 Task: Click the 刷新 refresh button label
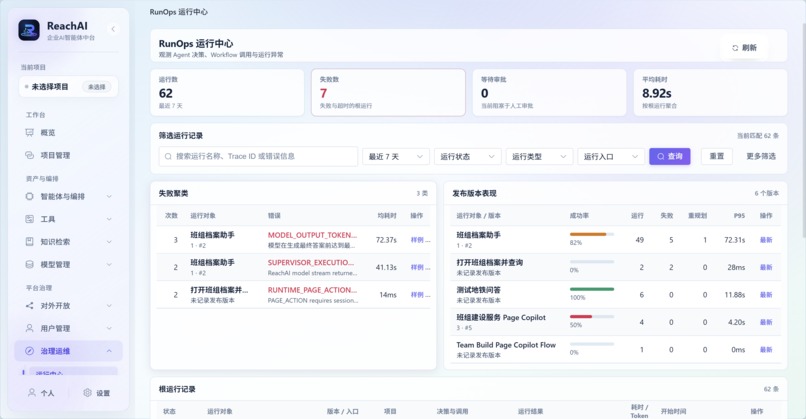(x=749, y=48)
